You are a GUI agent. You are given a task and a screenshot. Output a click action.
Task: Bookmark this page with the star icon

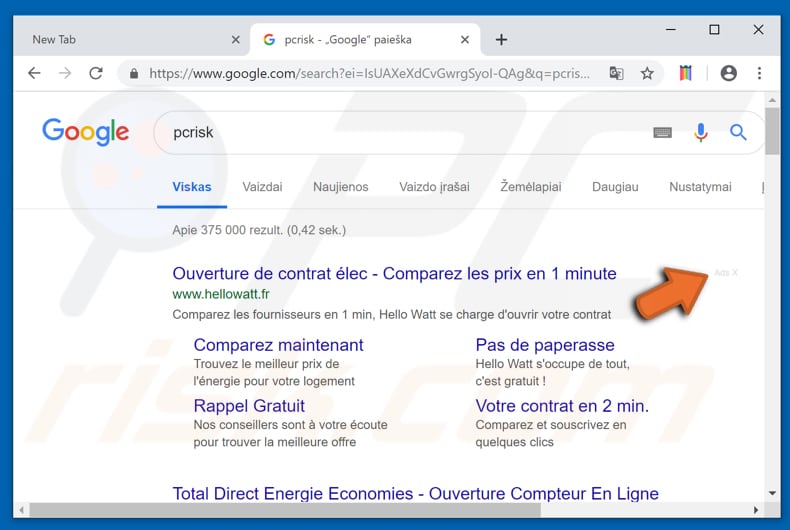tap(647, 74)
